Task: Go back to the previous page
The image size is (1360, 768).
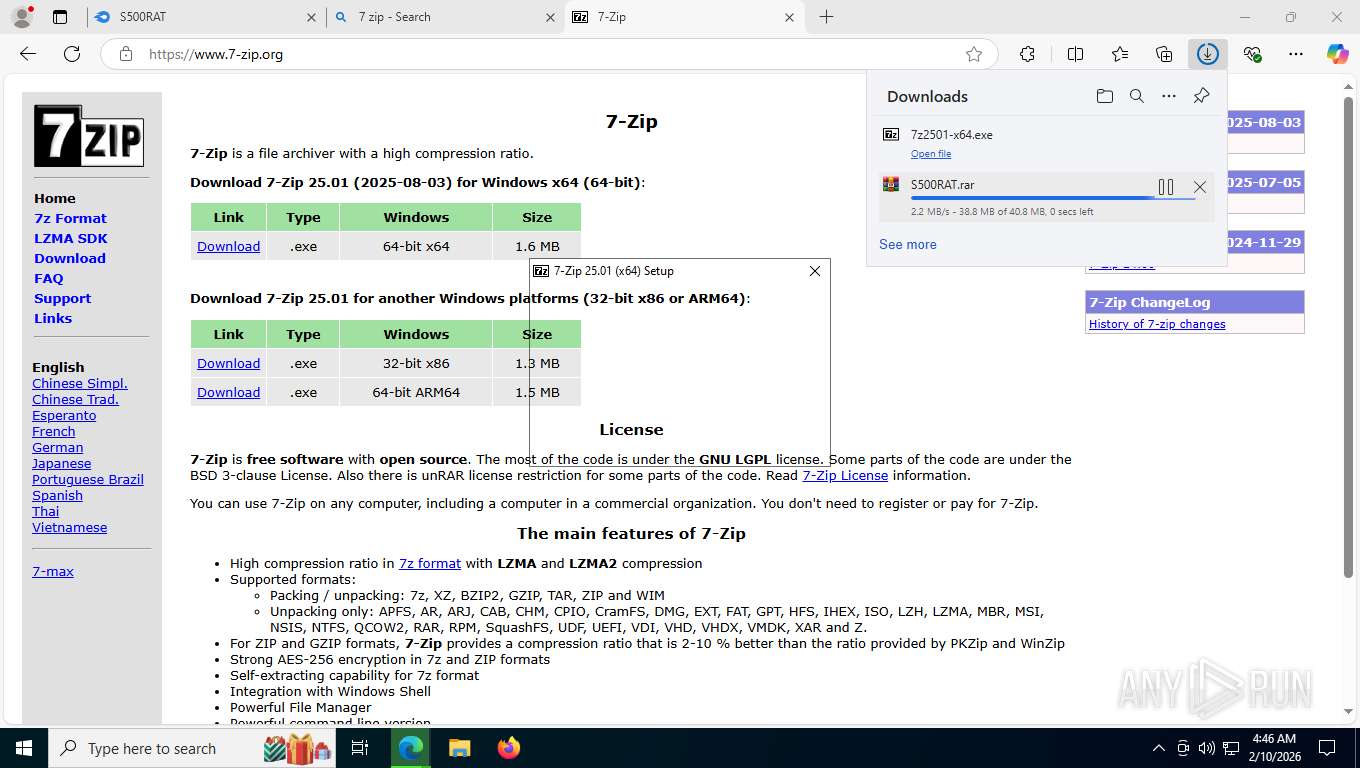Action: point(28,54)
